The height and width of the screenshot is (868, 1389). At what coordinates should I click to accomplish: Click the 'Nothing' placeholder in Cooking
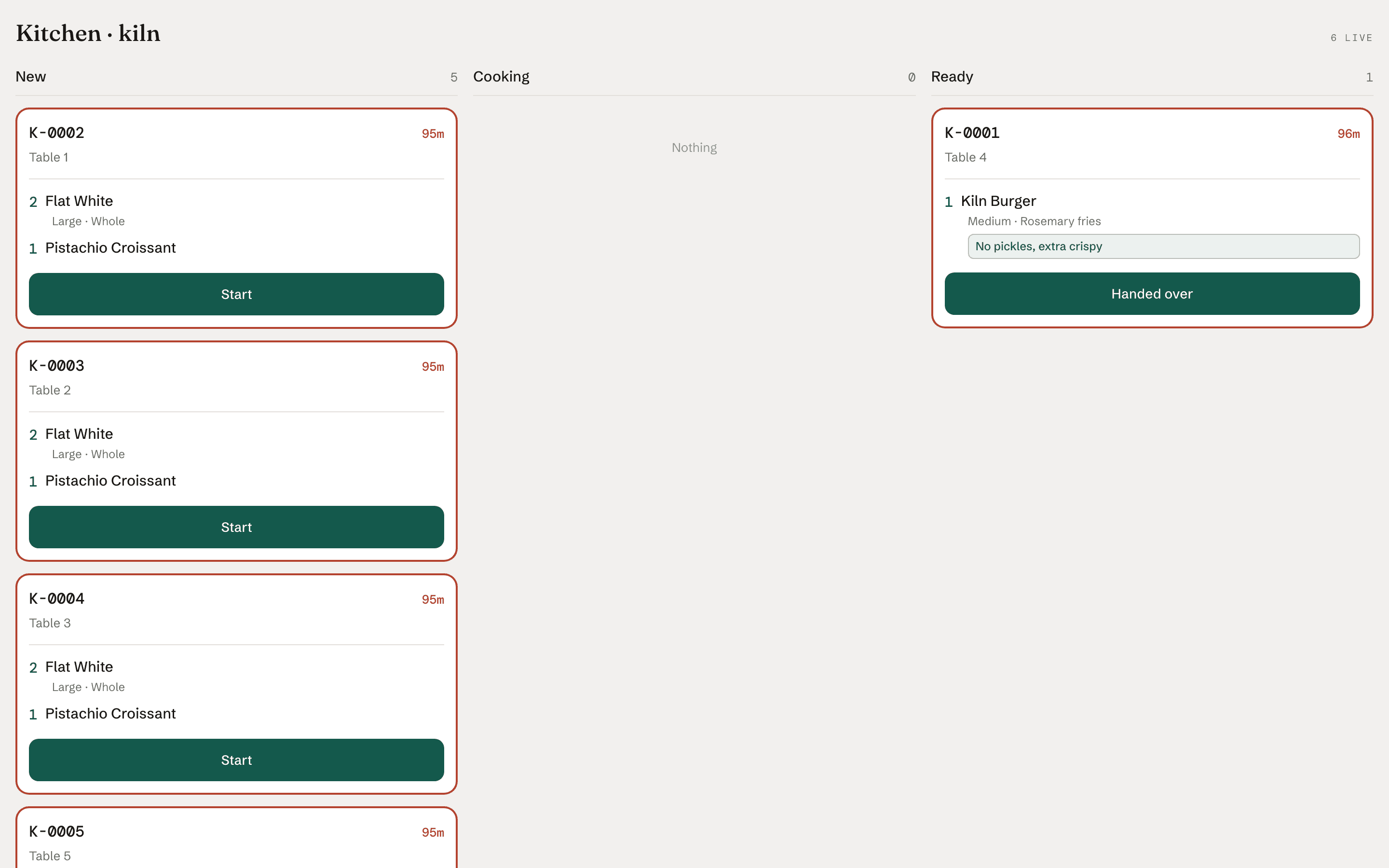click(694, 148)
